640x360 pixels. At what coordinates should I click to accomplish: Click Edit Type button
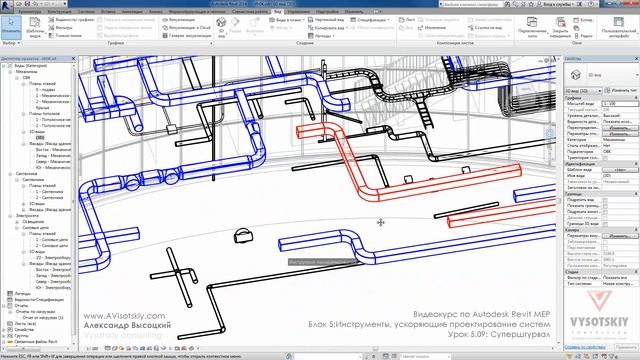[x=621, y=91]
